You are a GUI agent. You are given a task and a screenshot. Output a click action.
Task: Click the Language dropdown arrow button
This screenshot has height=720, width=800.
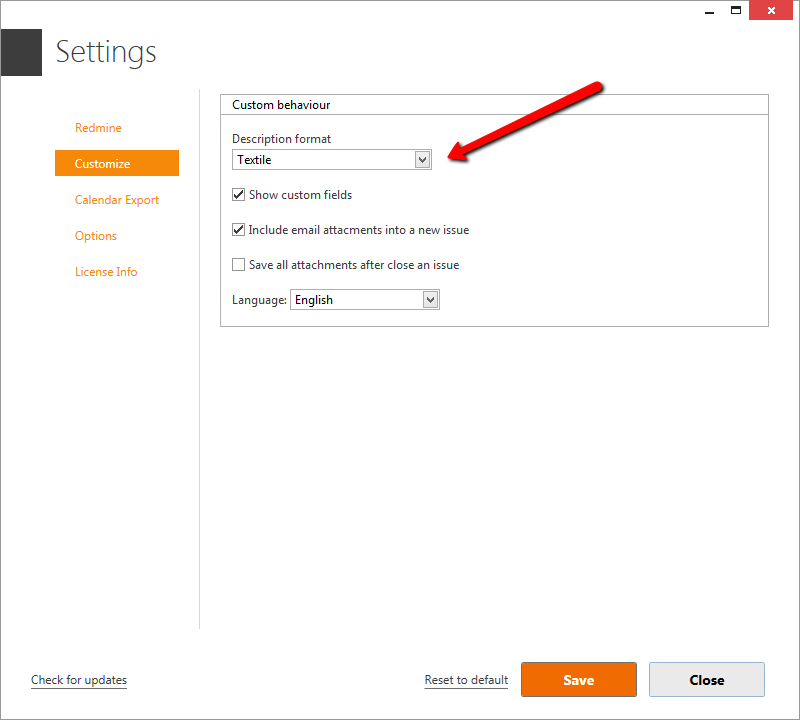(430, 300)
